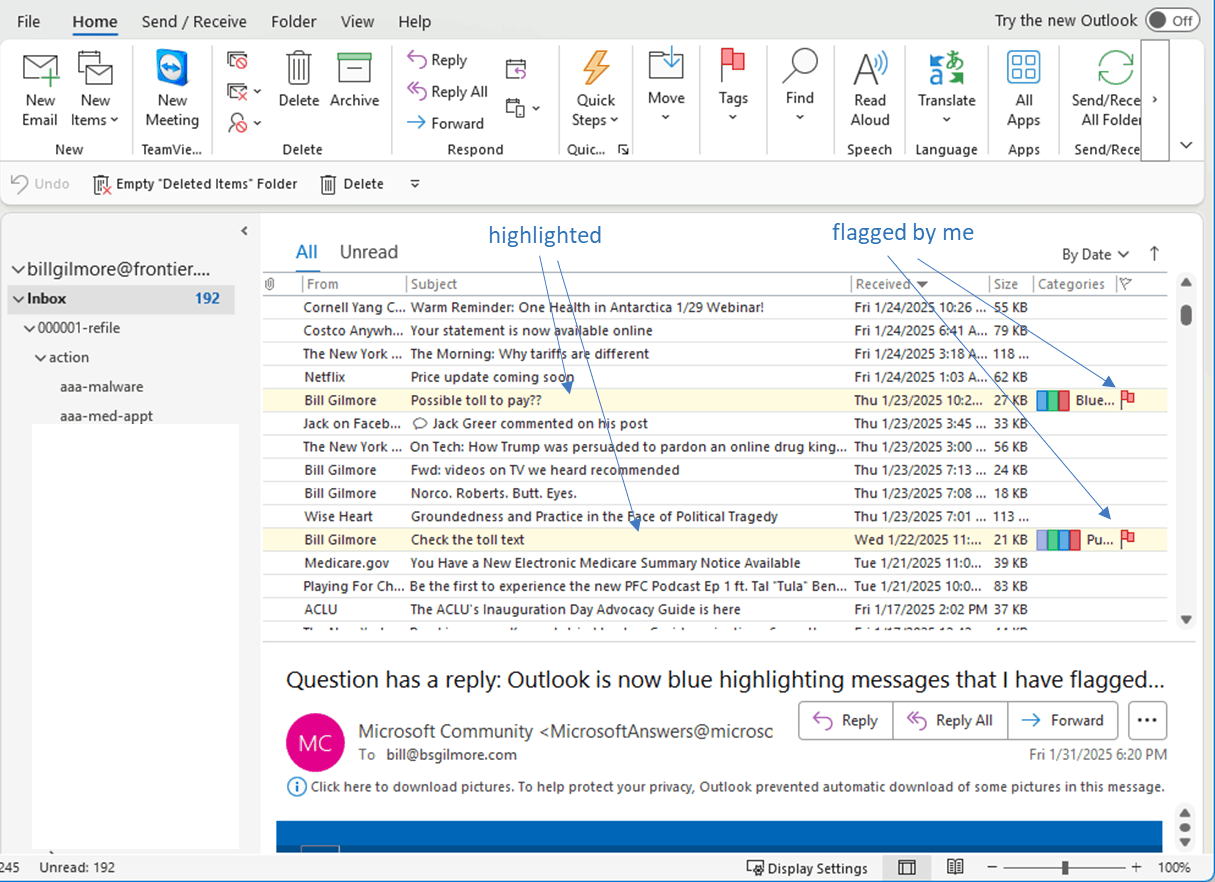Open Quick Steps gallery
This screenshot has height=882, width=1215.
596,90
